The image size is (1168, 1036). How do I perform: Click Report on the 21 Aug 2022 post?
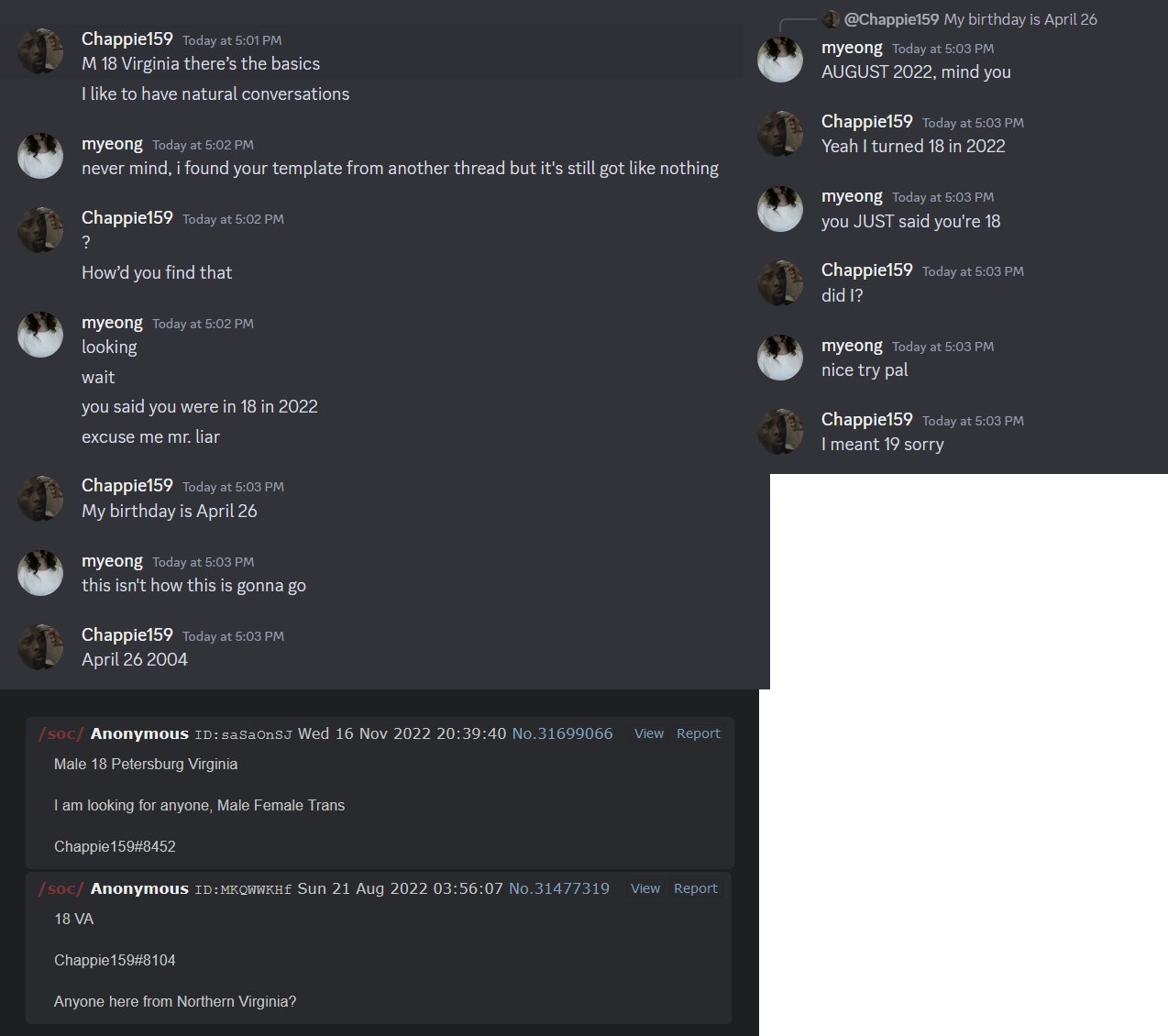click(x=696, y=888)
